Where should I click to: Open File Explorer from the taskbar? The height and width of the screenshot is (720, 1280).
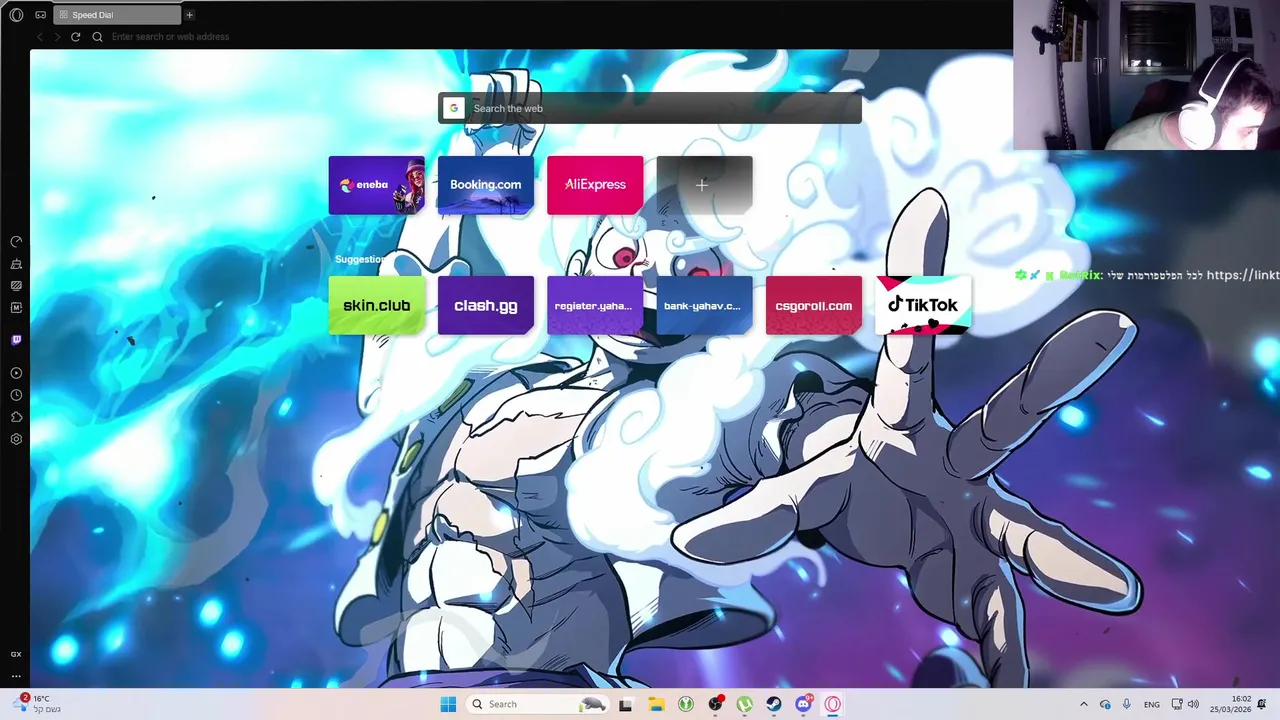[x=656, y=704]
